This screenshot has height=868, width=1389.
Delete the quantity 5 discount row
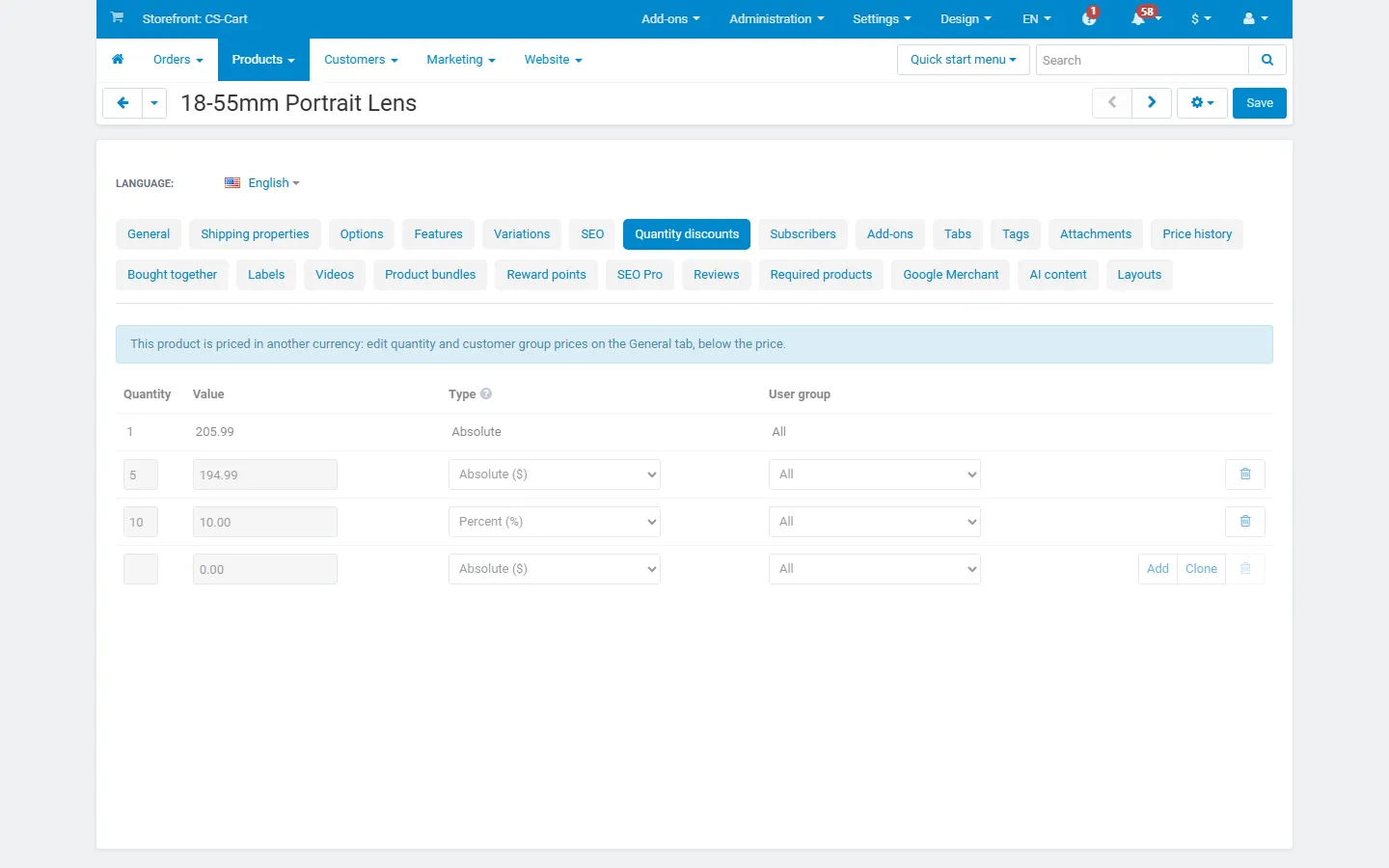(x=1245, y=475)
